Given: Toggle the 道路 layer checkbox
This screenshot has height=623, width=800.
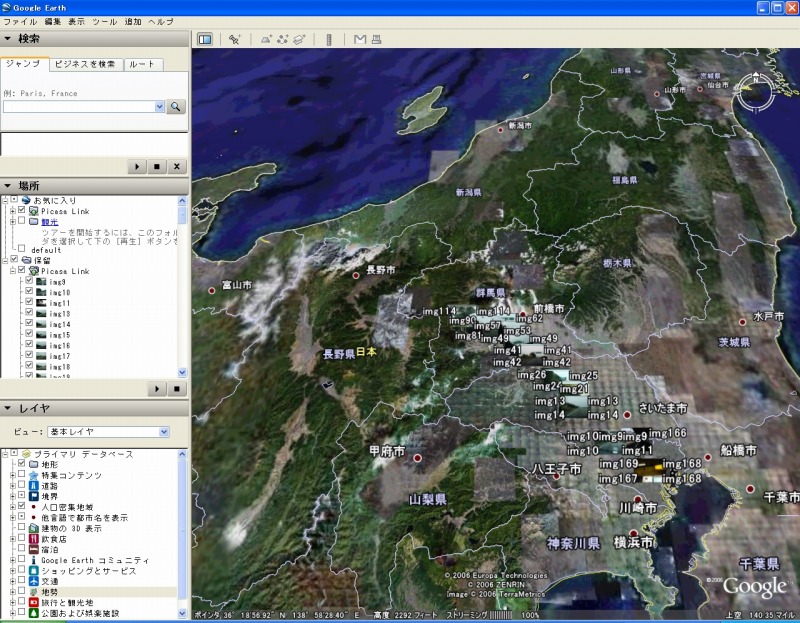Looking at the screenshot, I should [x=22, y=486].
